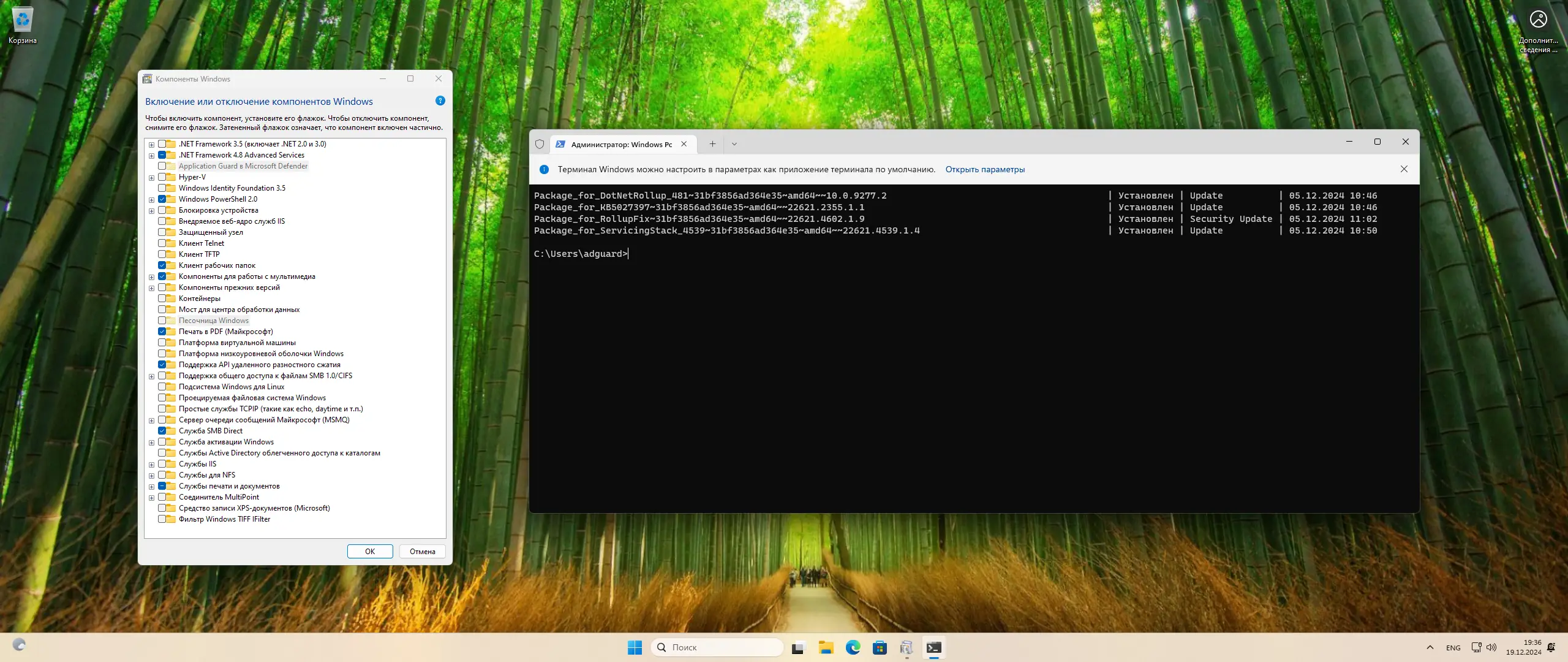Click the Windows Start button

635,647
